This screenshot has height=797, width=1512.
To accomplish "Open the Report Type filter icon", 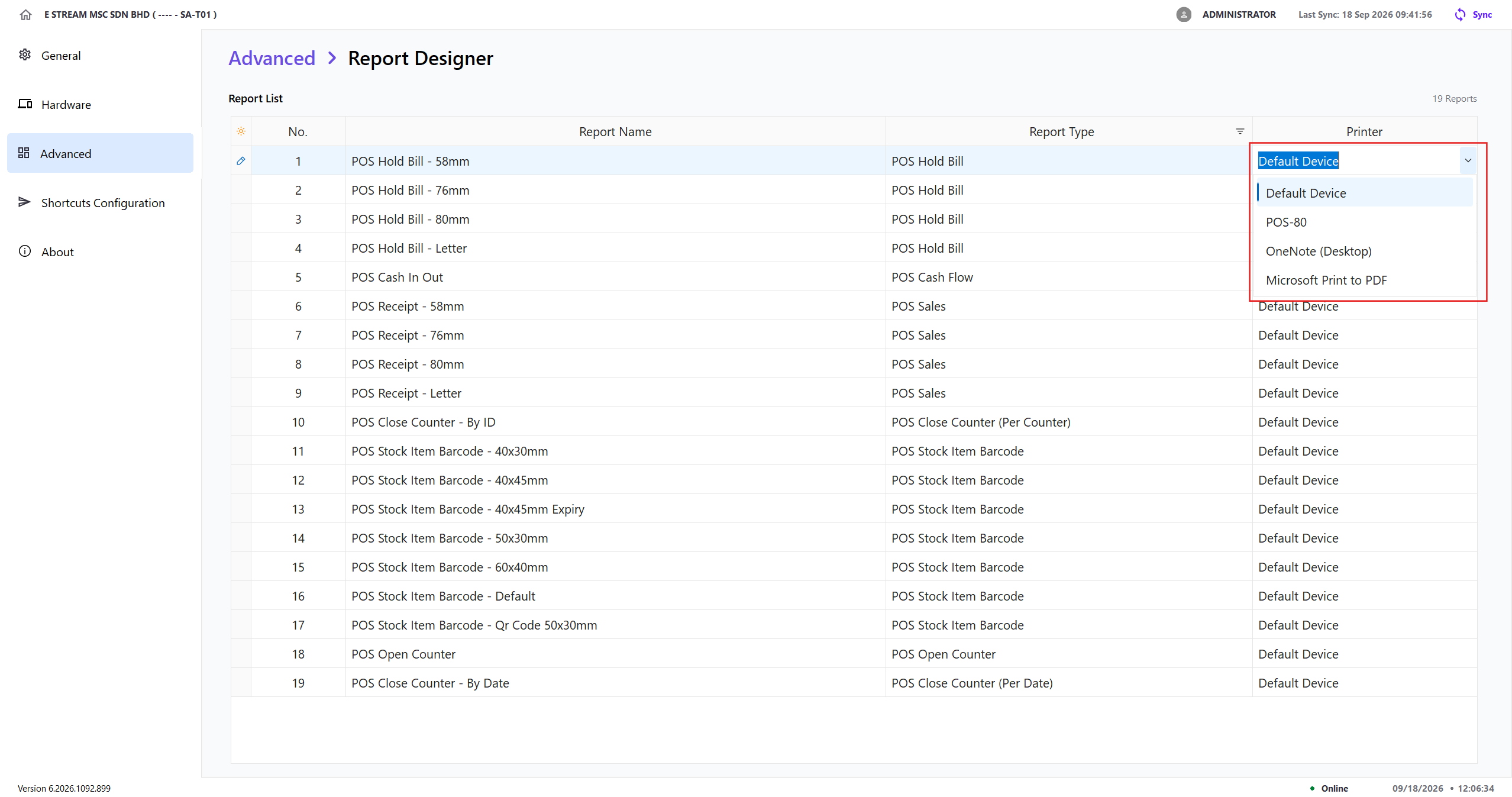I will [x=1240, y=131].
